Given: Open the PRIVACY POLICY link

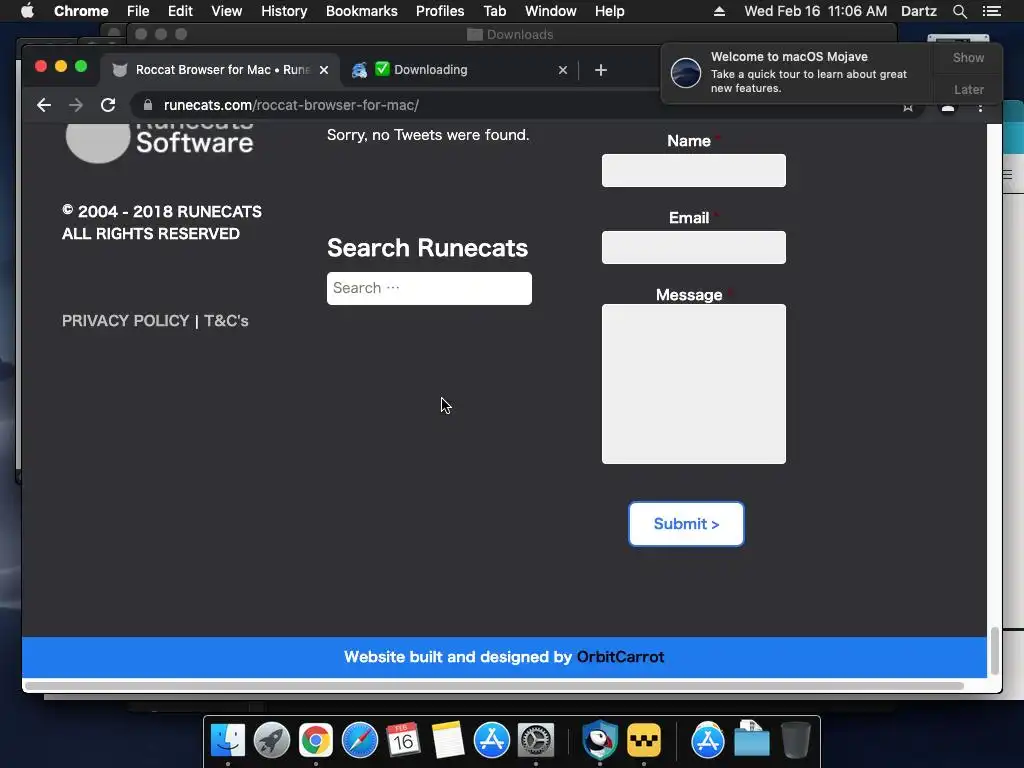Looking at the screenshot, I should pyautogui.click(x=125, y=321).
